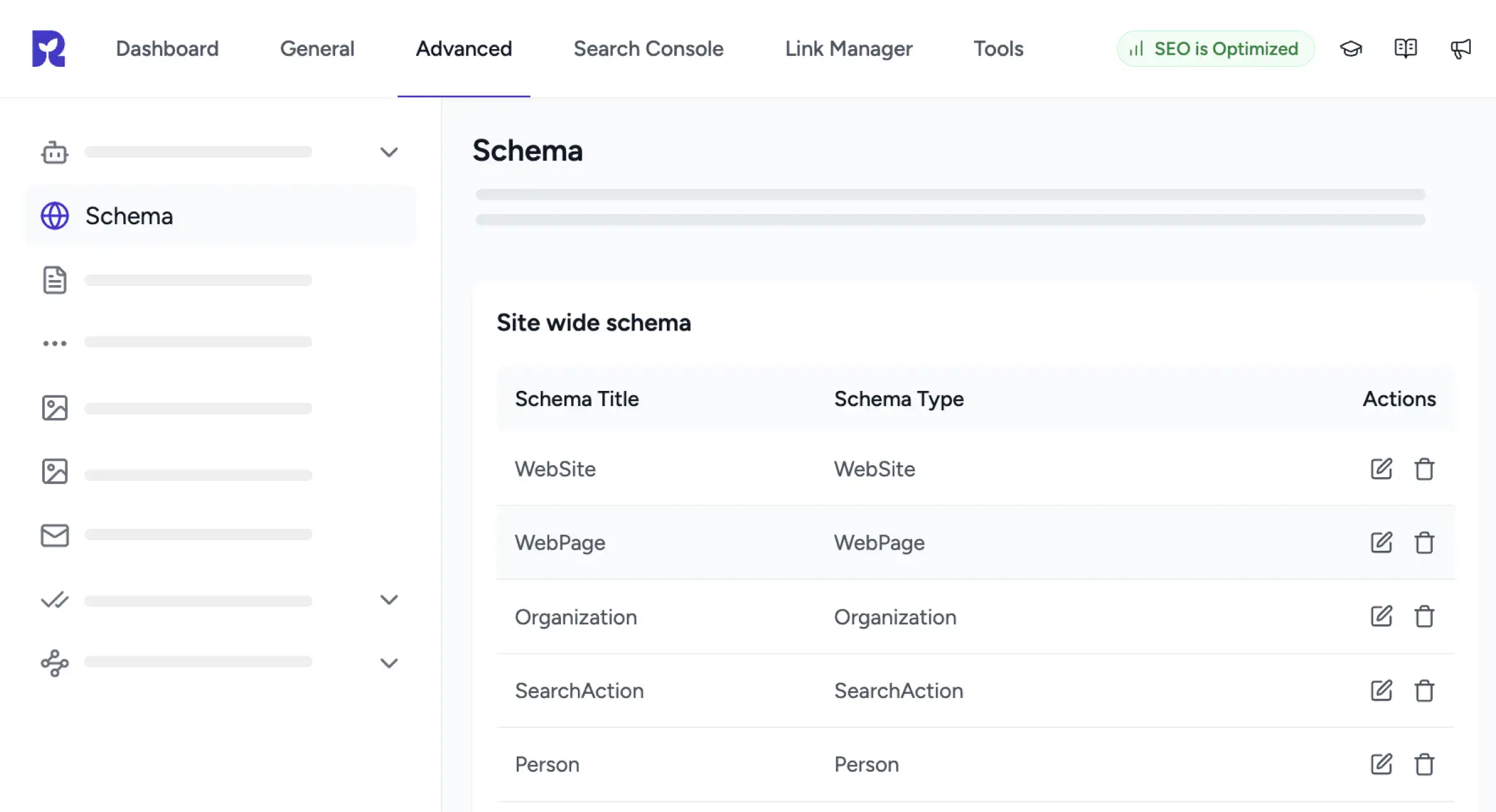This screenshot has width=1496, height=812.
Task: Delete the SearchAction schema
Action: coord(1424,691)
